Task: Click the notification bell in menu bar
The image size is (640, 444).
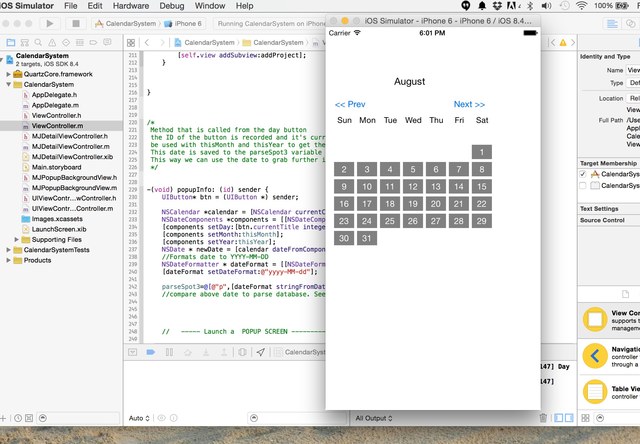Action: pyautogui.click(x=482, y=6)
